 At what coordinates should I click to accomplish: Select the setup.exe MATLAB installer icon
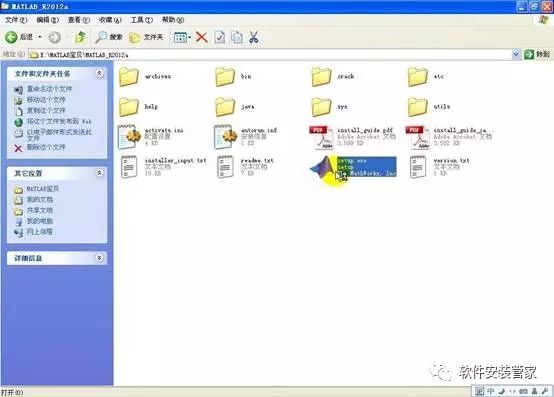click(323, 167)
